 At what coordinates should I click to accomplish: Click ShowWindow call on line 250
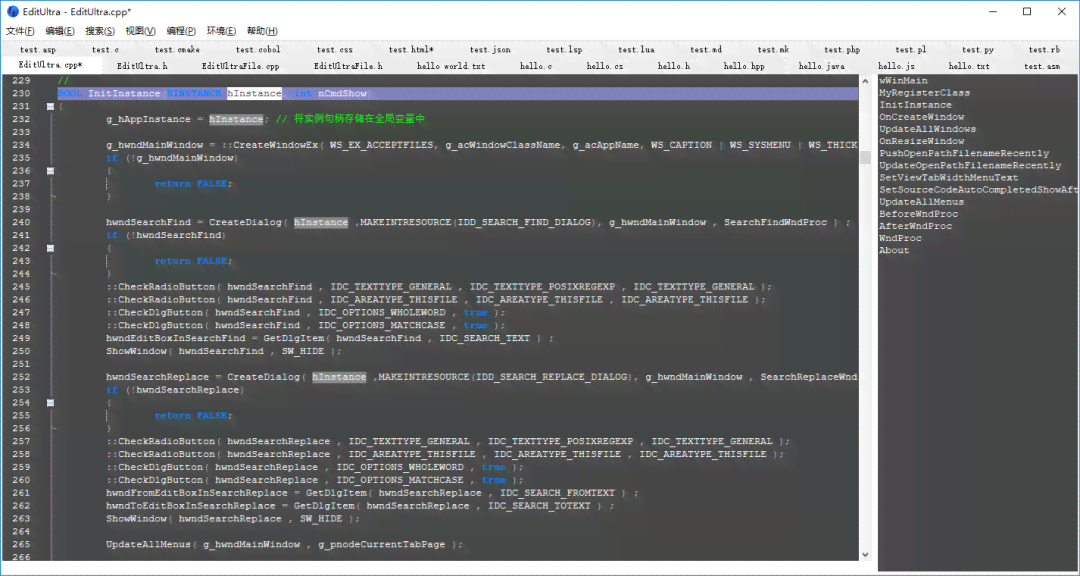tap(136, 351)
